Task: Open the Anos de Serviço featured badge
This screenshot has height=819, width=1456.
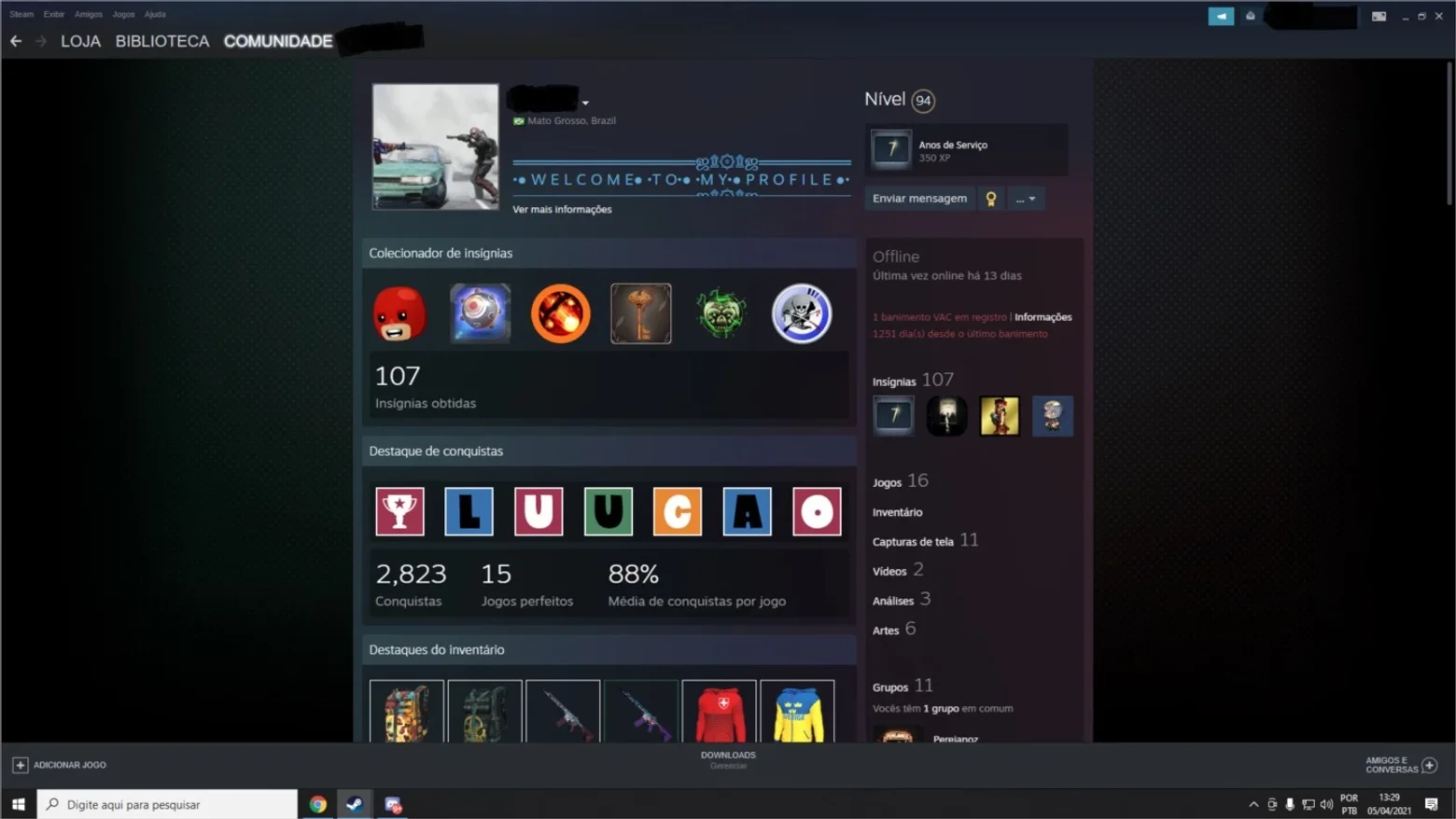Action: click(x=967, y=149)
